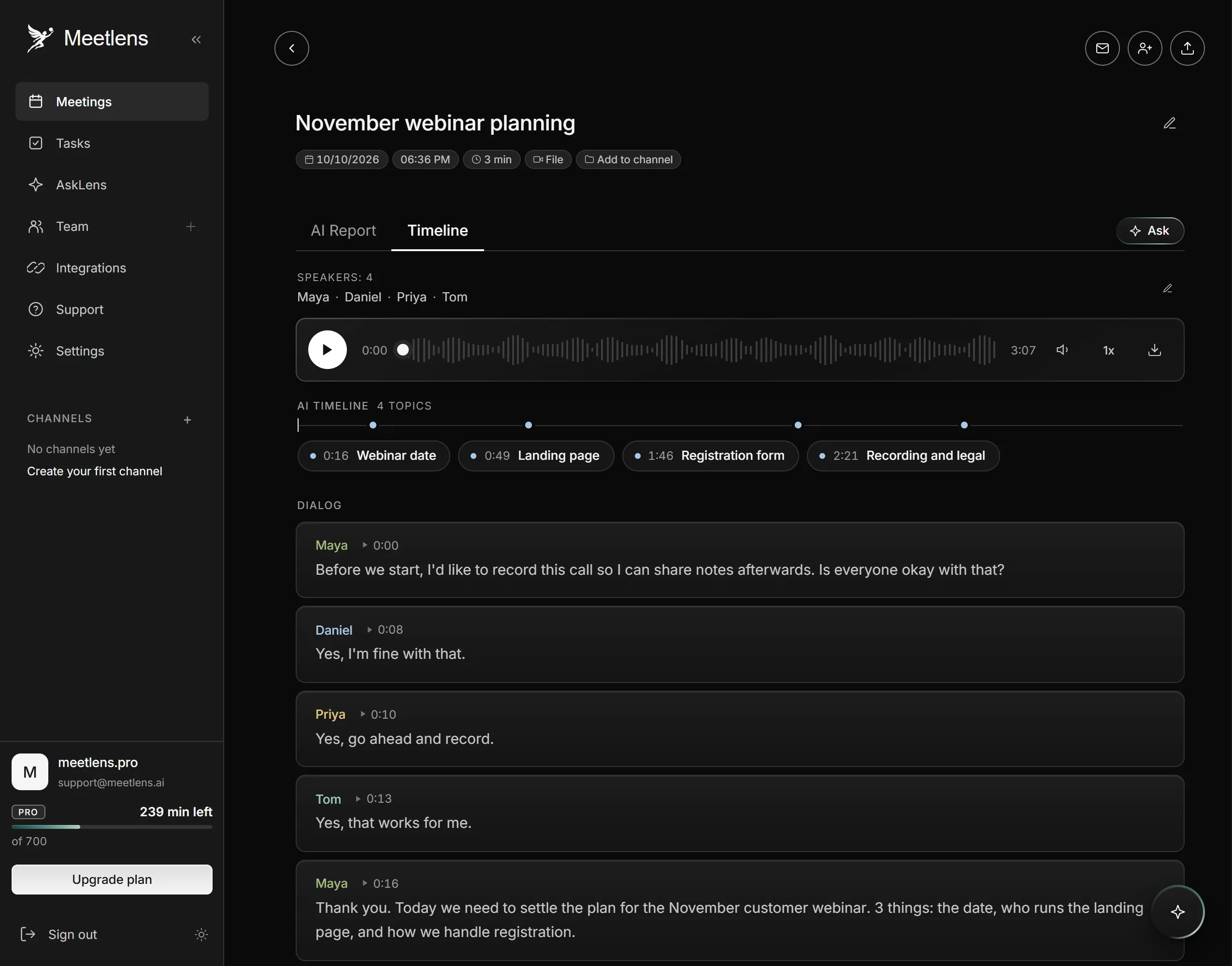Toggle light/dark theme sun icon

coord(201,934)
